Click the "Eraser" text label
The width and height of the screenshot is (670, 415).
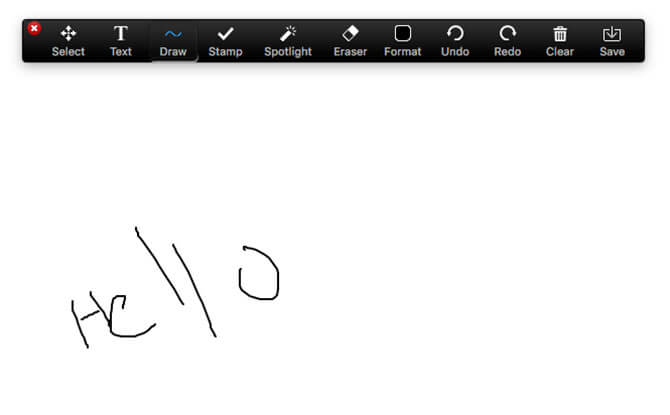(x=350, y=52)
